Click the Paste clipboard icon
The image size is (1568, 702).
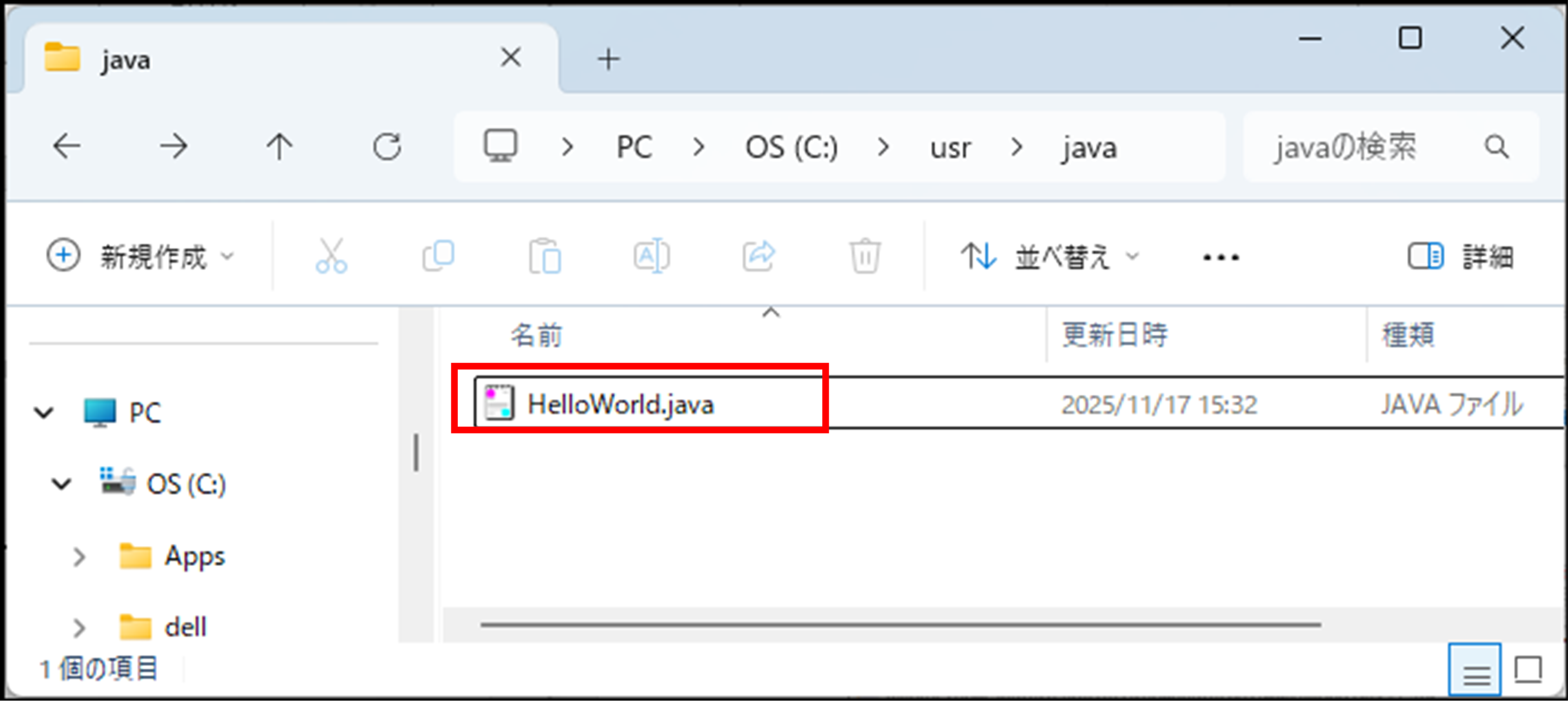tap(545, 255)
